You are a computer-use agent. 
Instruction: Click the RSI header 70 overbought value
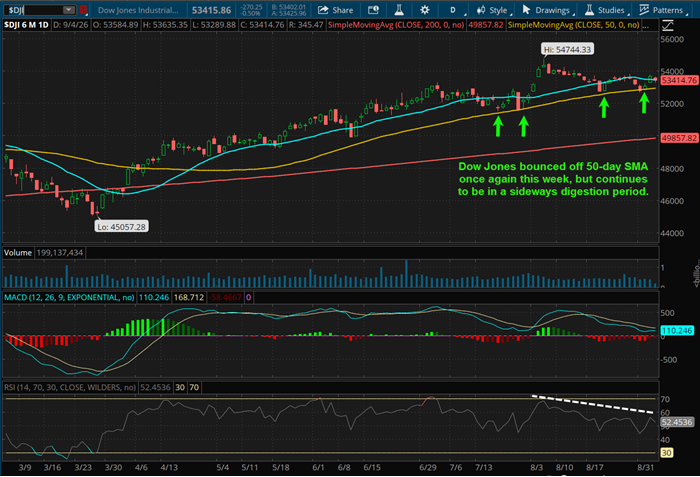tap(194, 387)
